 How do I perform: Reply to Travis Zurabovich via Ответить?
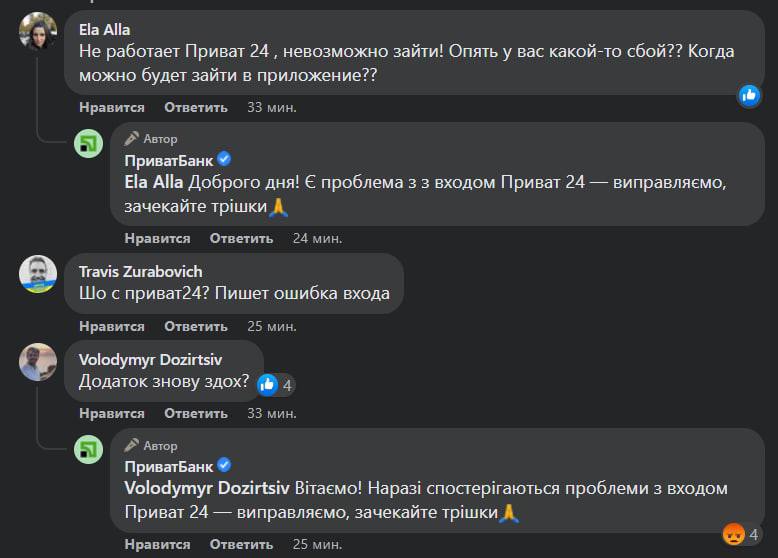196,326
